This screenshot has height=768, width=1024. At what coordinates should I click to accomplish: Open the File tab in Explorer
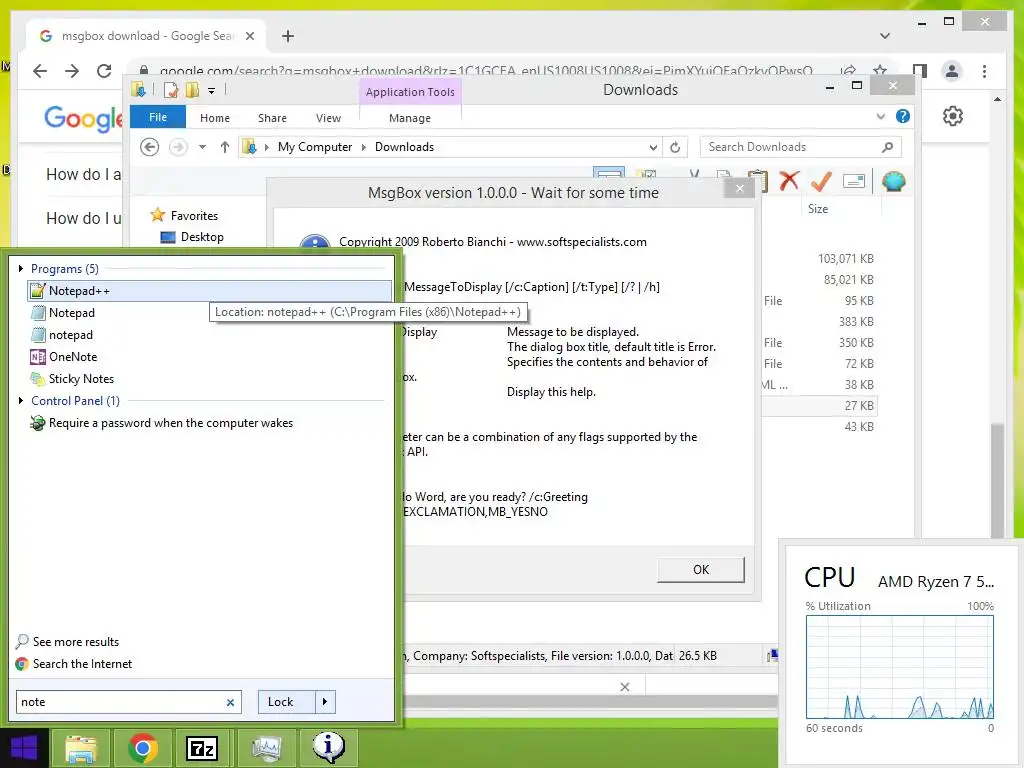158,117
